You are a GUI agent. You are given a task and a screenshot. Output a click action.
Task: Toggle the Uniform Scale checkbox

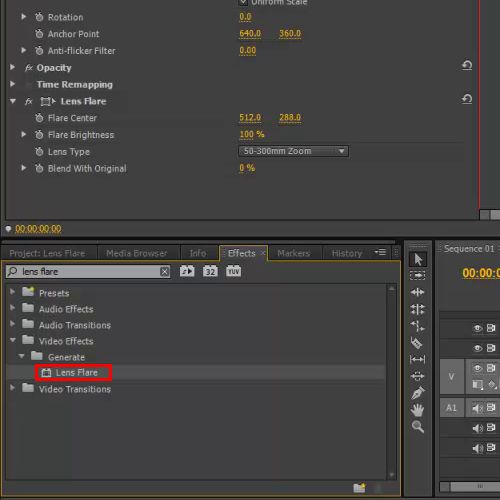point(243,2)
